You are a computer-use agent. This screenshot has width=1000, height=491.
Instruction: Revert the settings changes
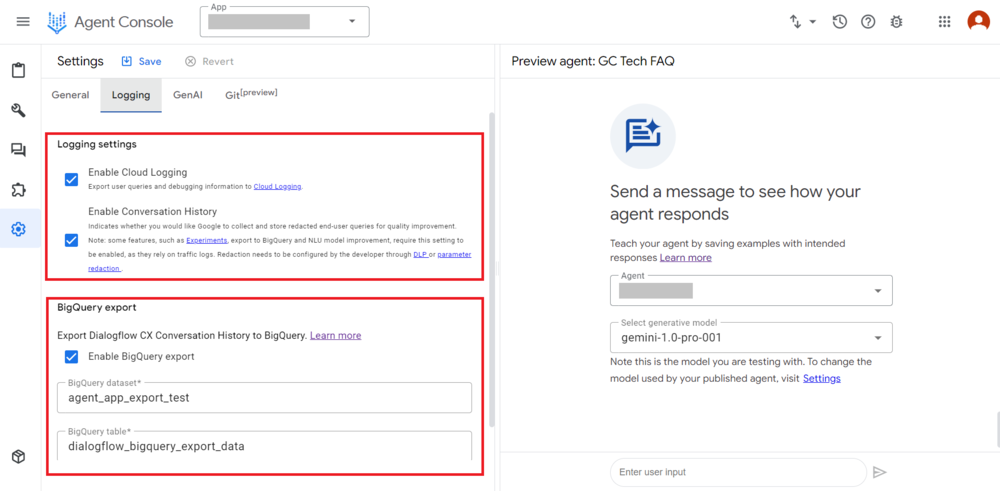pos(209,61)
